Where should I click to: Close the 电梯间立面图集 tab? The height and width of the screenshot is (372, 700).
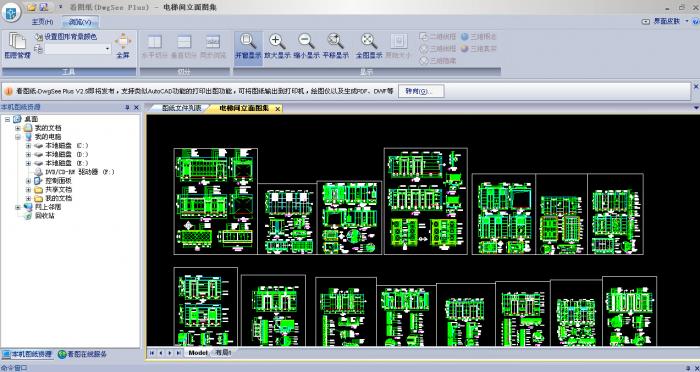click(277, 109)
